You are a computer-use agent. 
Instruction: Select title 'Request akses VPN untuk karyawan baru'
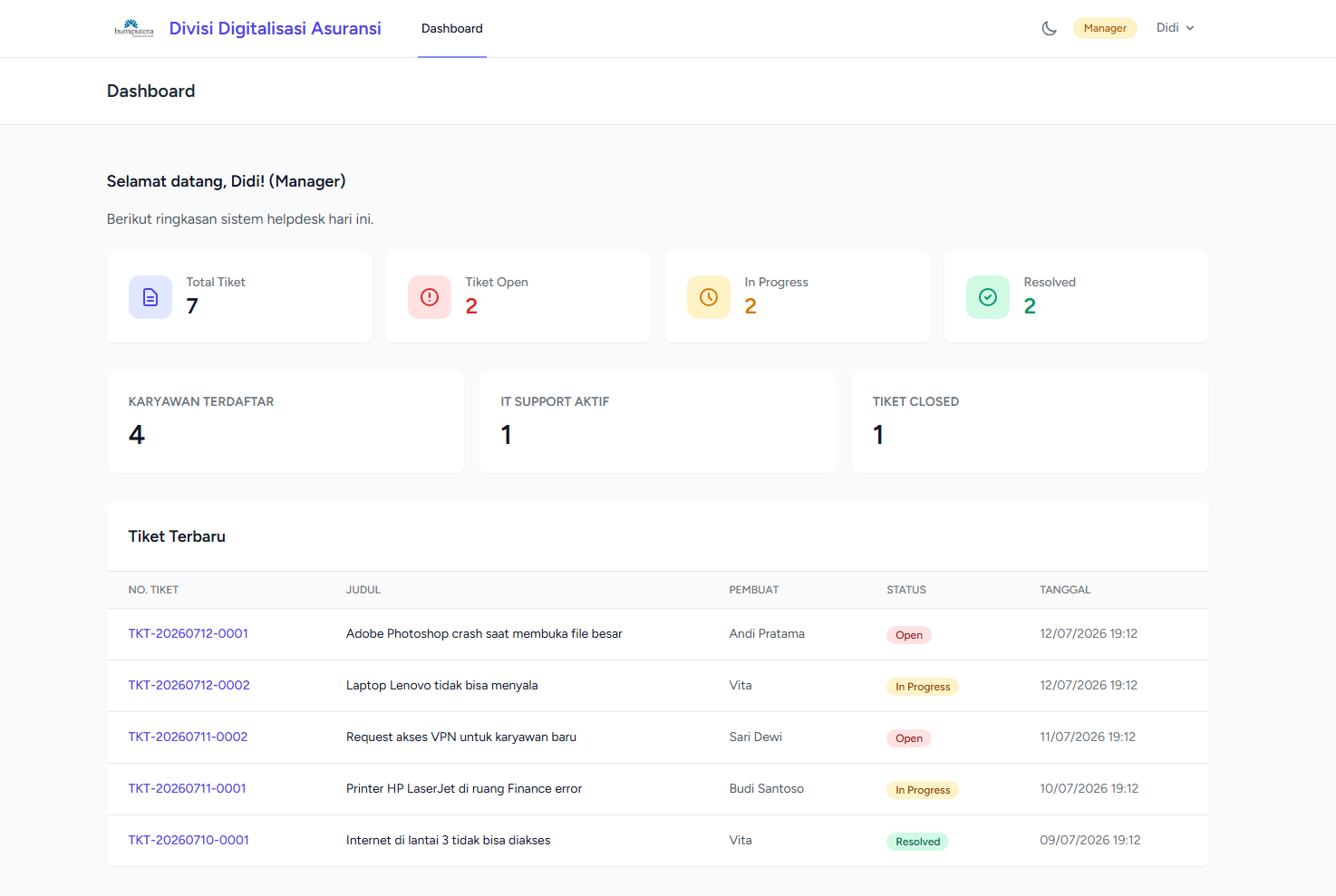coord(461,737)
